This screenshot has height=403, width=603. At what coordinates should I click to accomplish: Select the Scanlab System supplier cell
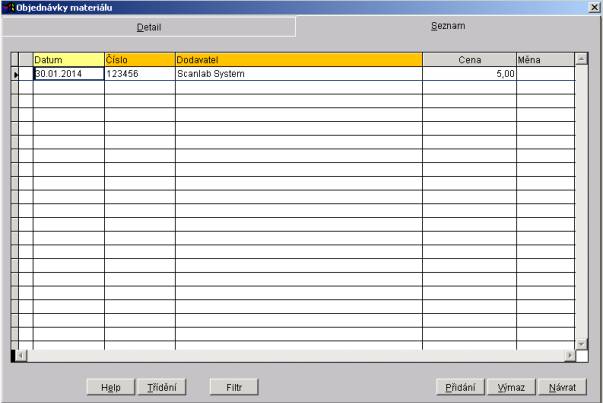[298, 74]
